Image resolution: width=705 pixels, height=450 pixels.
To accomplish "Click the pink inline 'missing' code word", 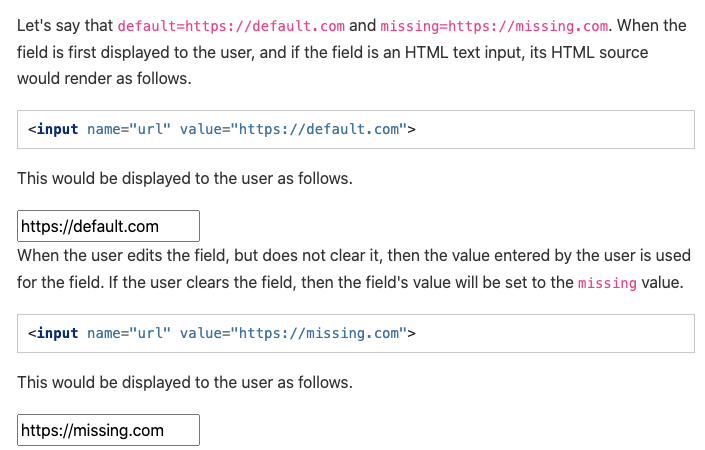I will pyautogui.click(x=607, y=283).
